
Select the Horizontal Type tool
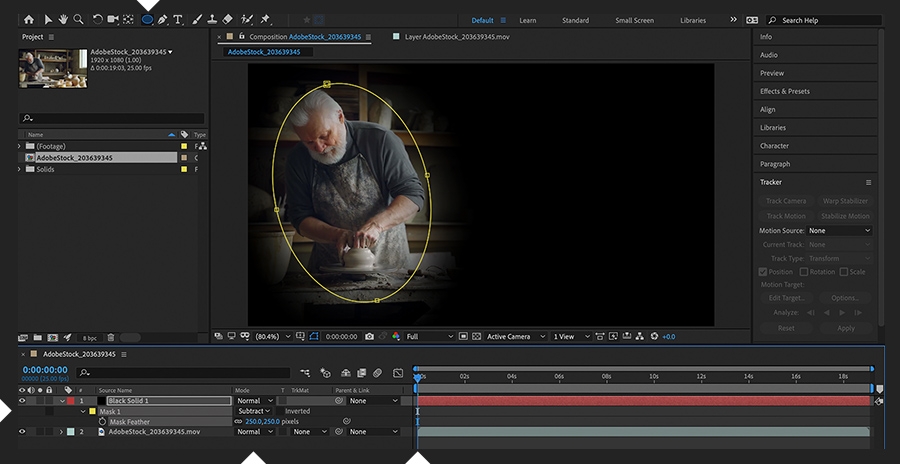point(178,19)
